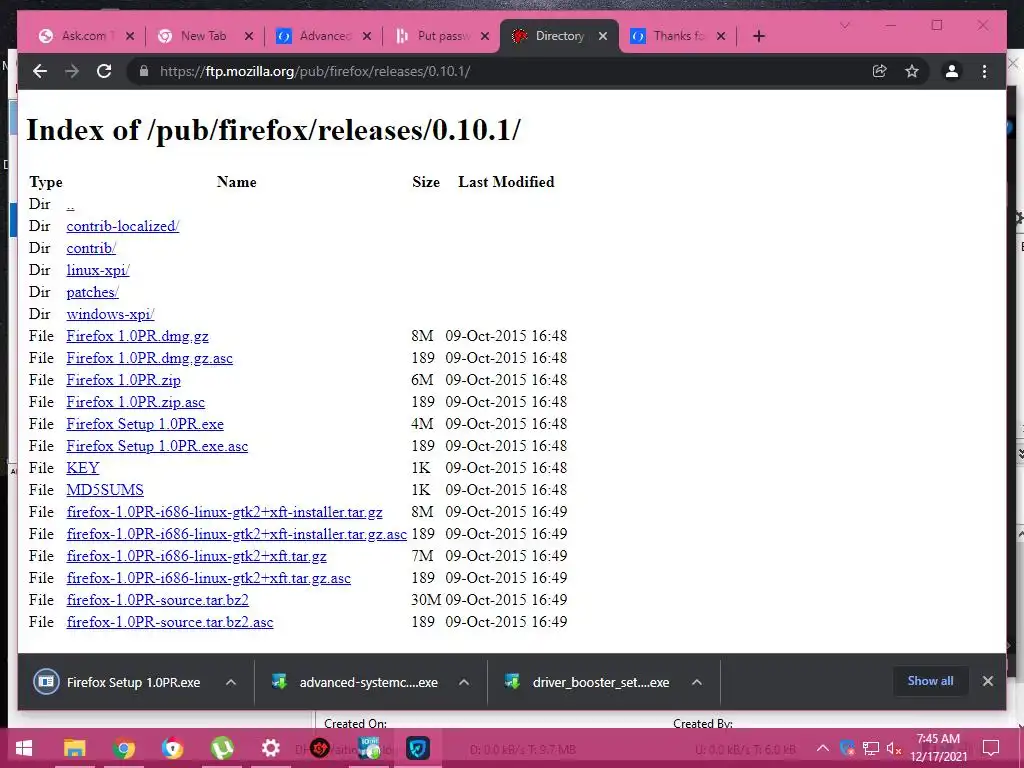Open a new browser tab
Viewport: 1024px width, 768px height.
(758, 36)
